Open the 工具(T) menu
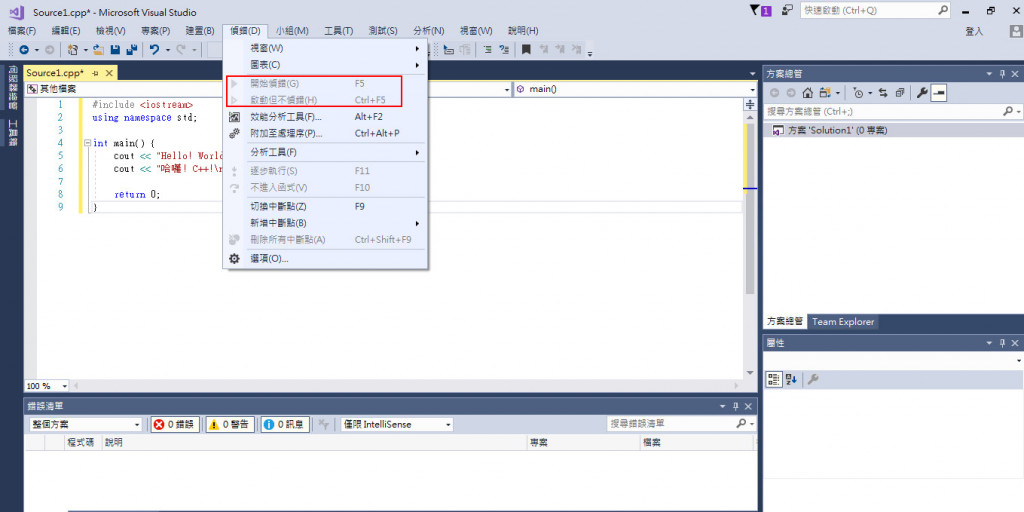This screenshot has width=1024, height=512. pyautogui.click(x=338, y=31)
